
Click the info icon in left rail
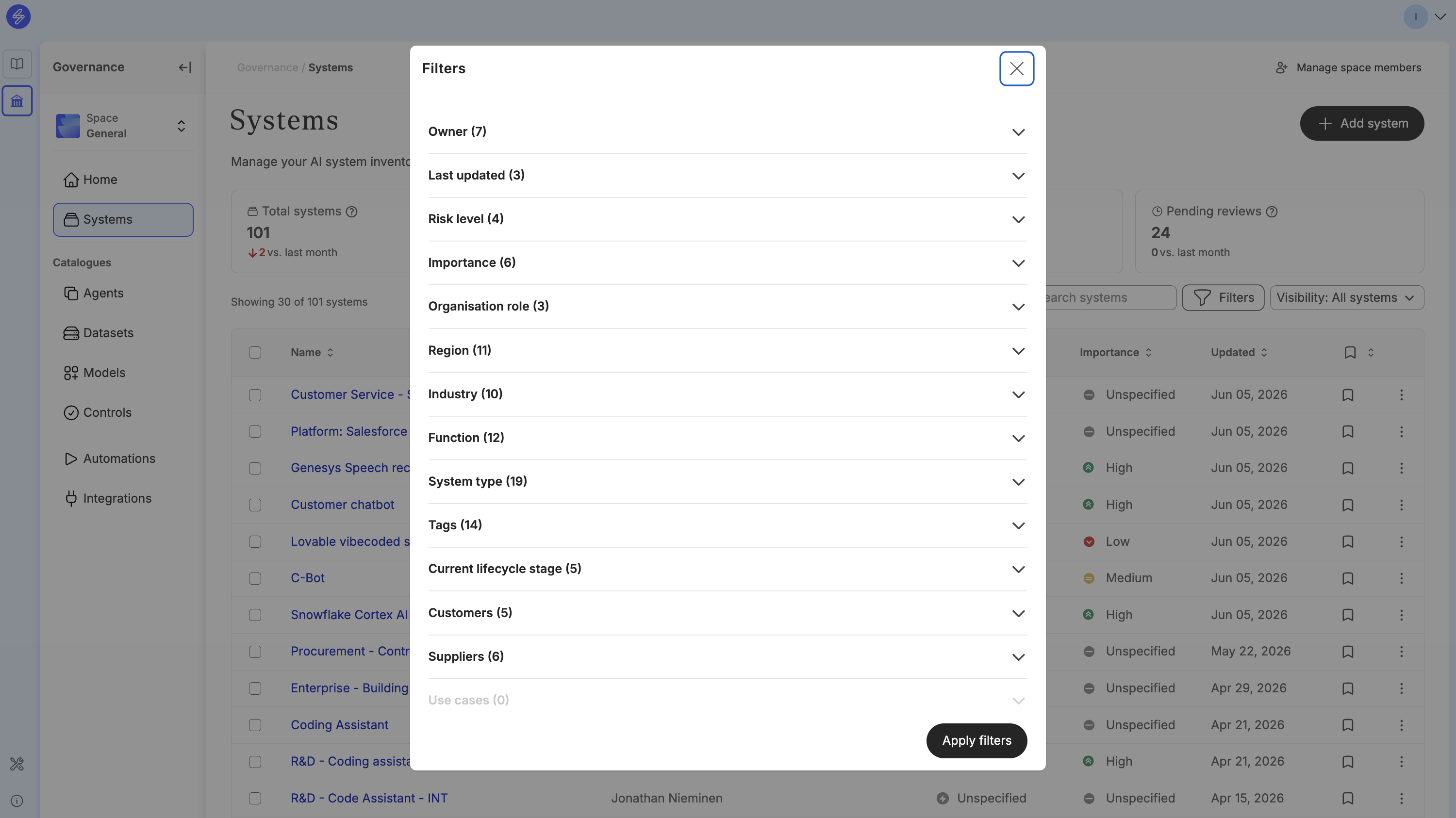pos(17,801)
